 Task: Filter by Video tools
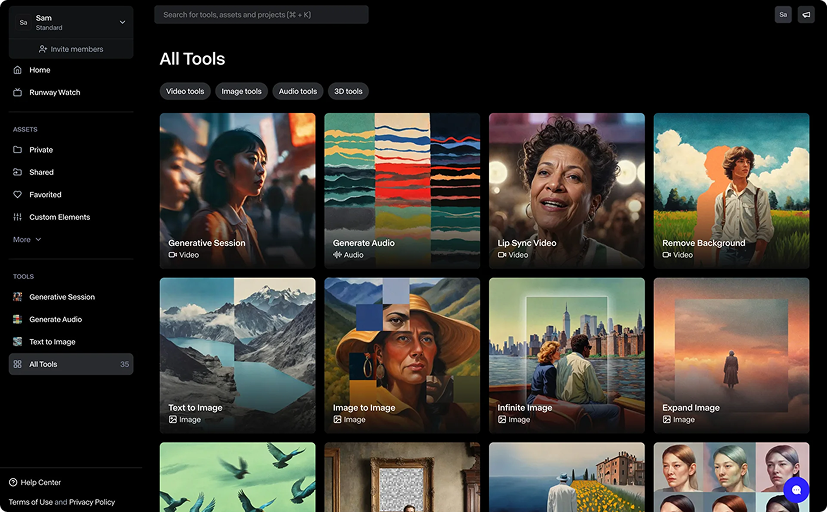coord(185,91)
